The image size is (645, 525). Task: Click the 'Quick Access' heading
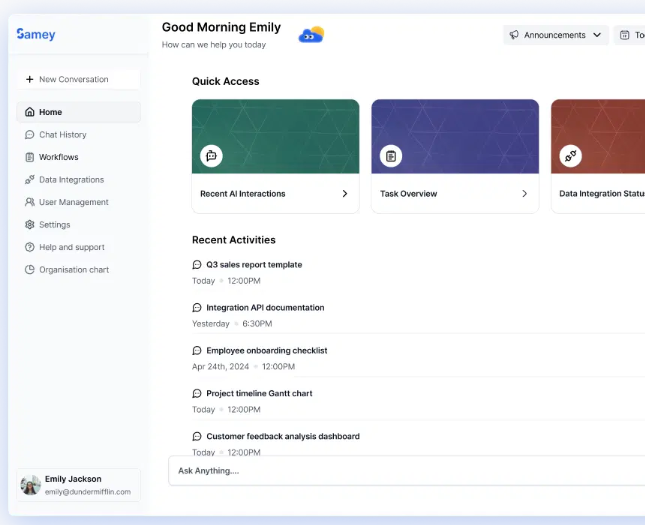click(x=225, y=81)
